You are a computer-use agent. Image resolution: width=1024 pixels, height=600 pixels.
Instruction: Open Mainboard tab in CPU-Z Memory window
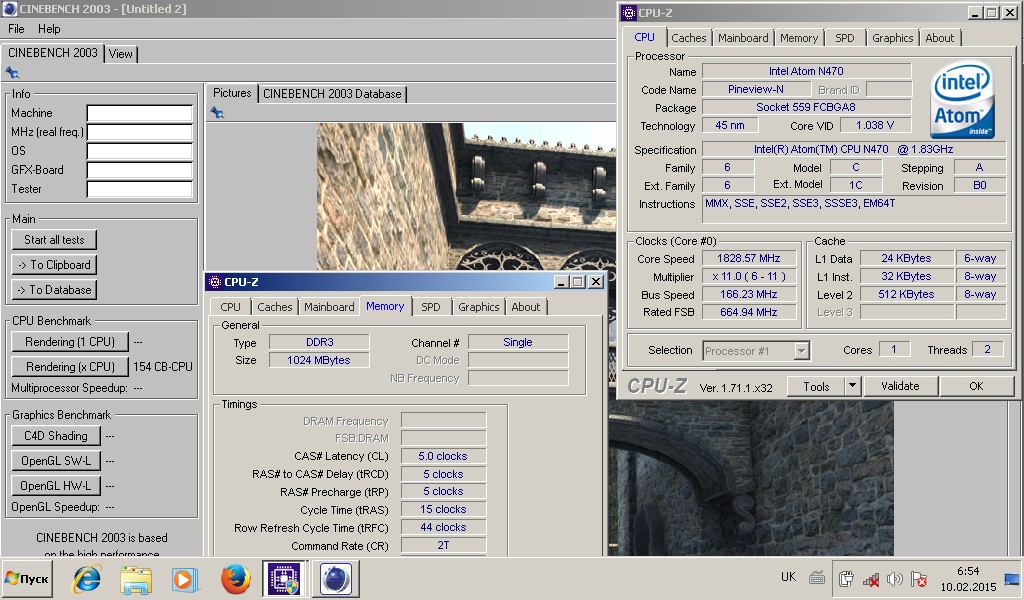click(329, 307)
